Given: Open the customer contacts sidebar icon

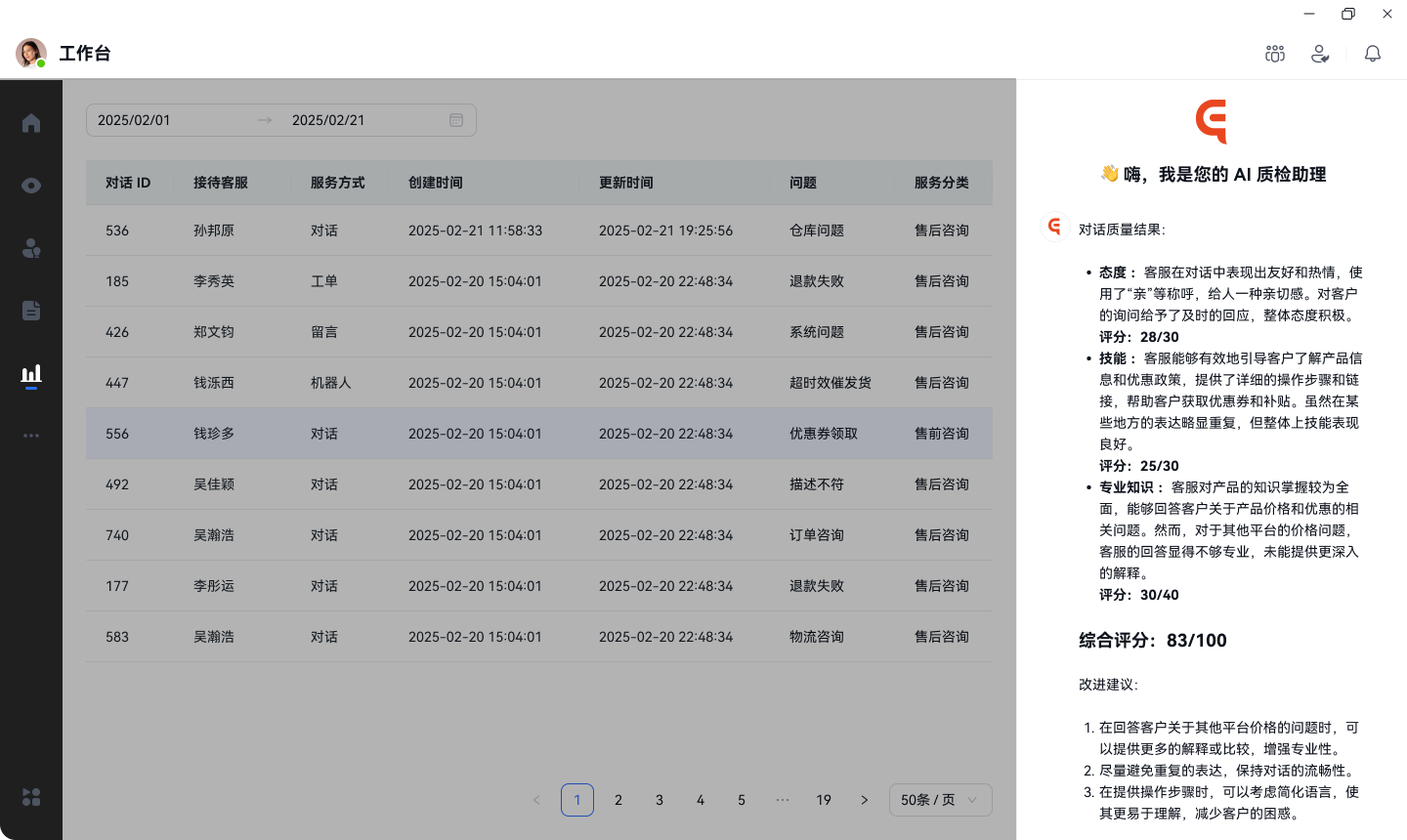Looking at the screenshot, I should pyautogui.click(x=31, y=248).
